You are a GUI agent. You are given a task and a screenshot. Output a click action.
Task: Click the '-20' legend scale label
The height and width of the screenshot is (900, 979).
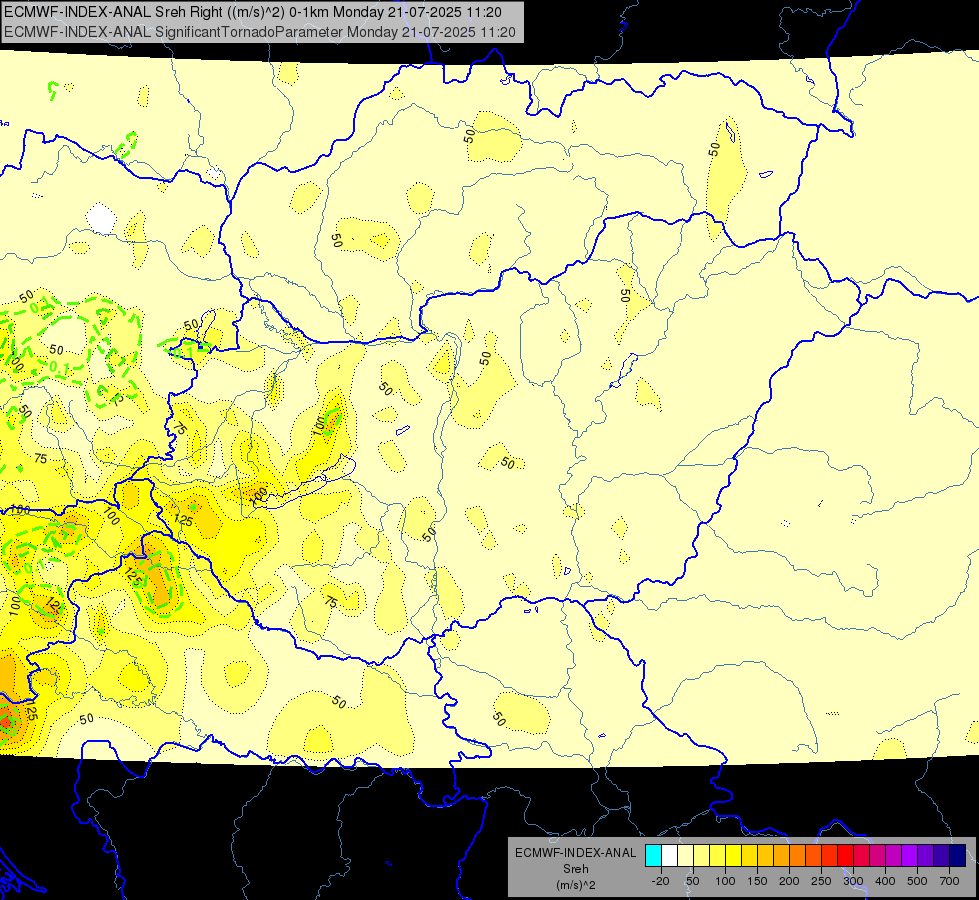point(660,881)
